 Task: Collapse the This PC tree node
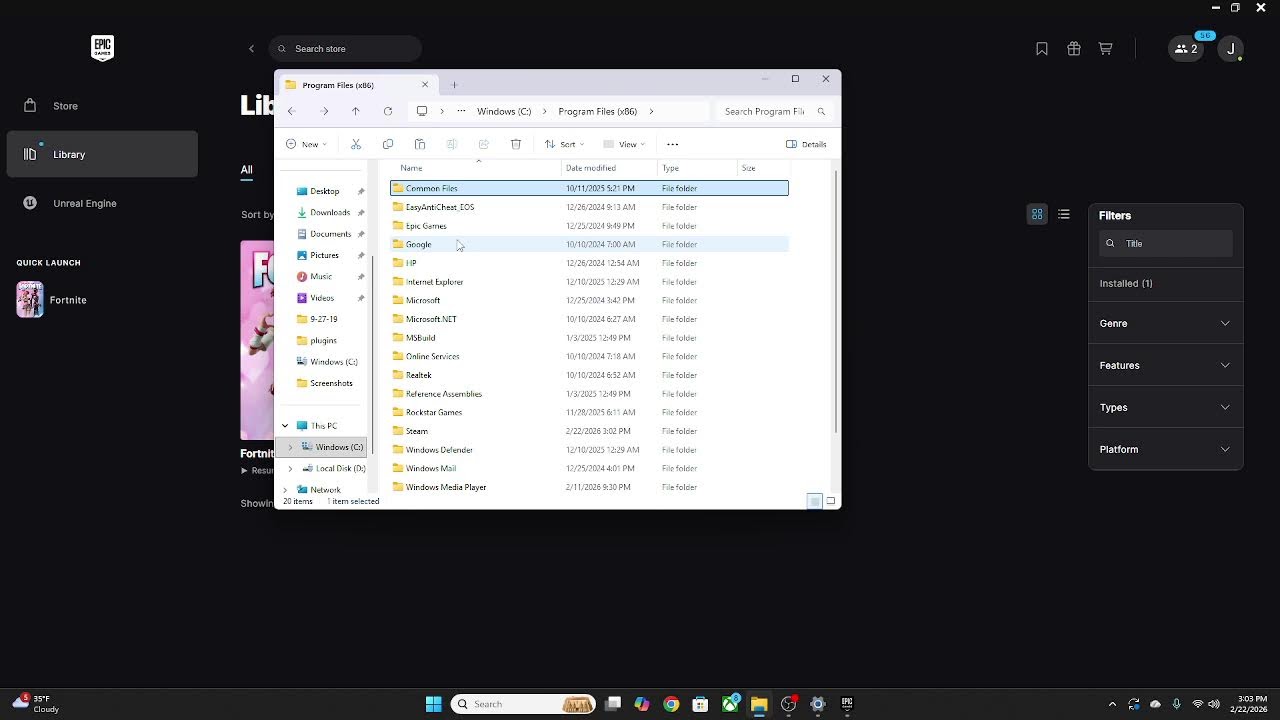(x=285, y=426)
